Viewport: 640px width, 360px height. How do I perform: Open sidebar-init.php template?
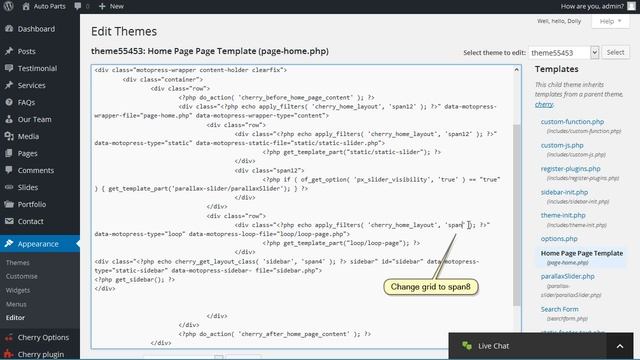point(564,192)
